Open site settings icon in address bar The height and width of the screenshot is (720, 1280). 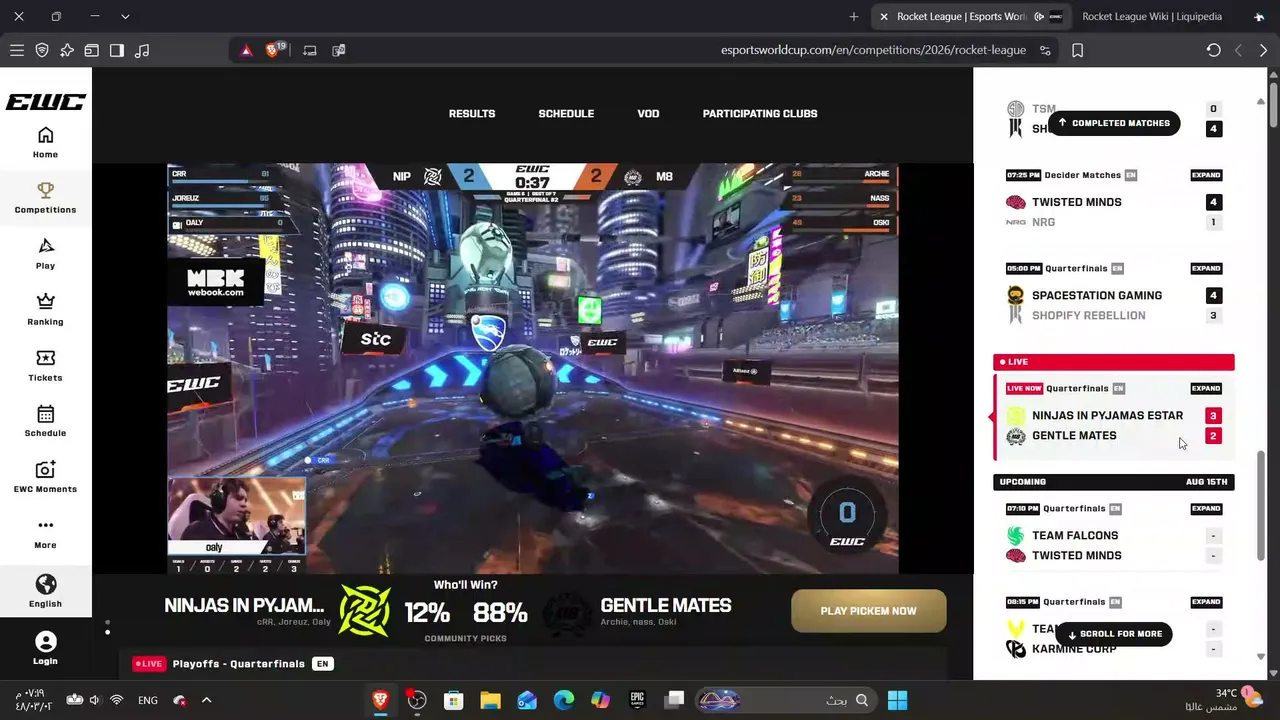[x=1045, y=50]
